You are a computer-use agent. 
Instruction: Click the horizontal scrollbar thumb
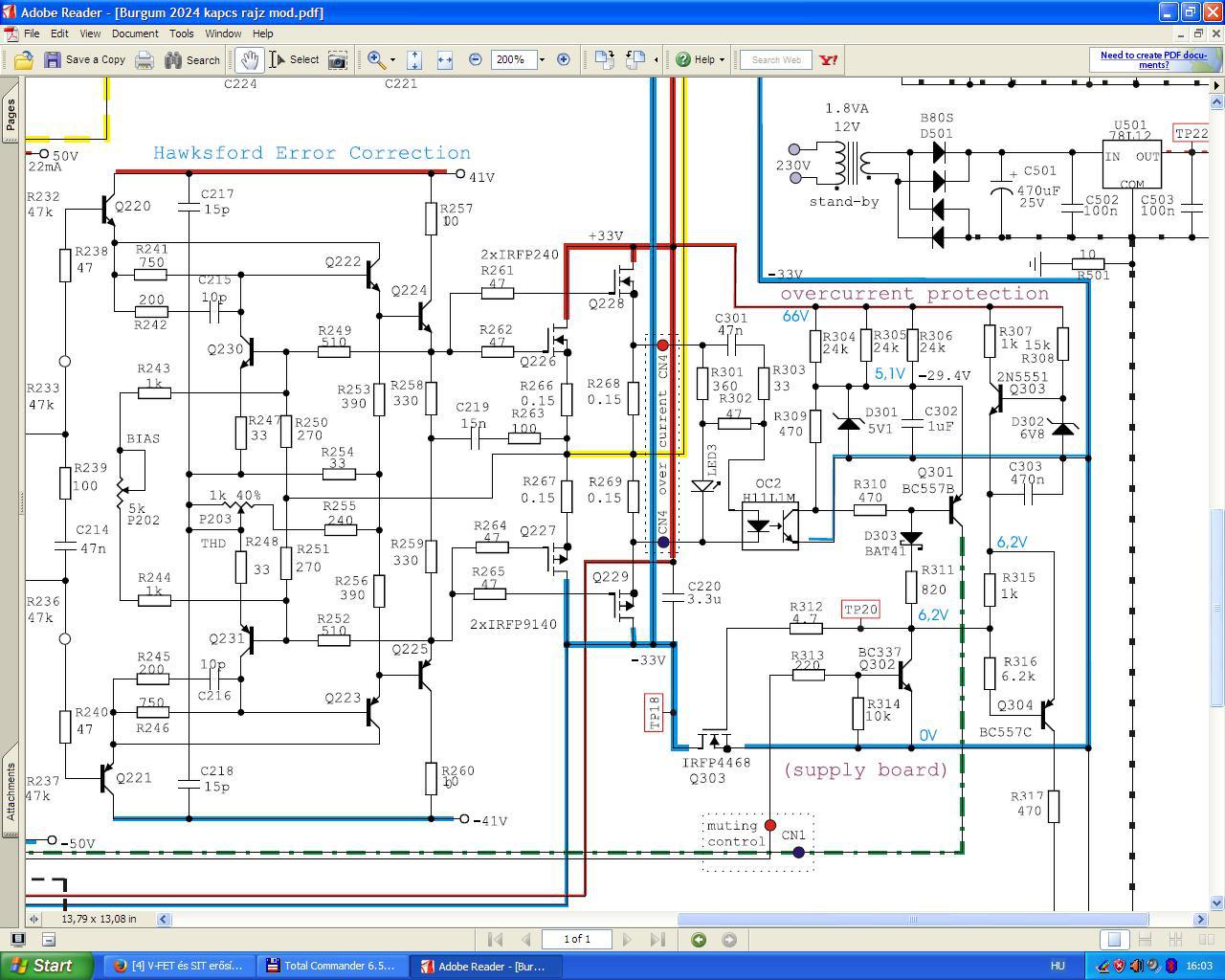tap(913, 919)
